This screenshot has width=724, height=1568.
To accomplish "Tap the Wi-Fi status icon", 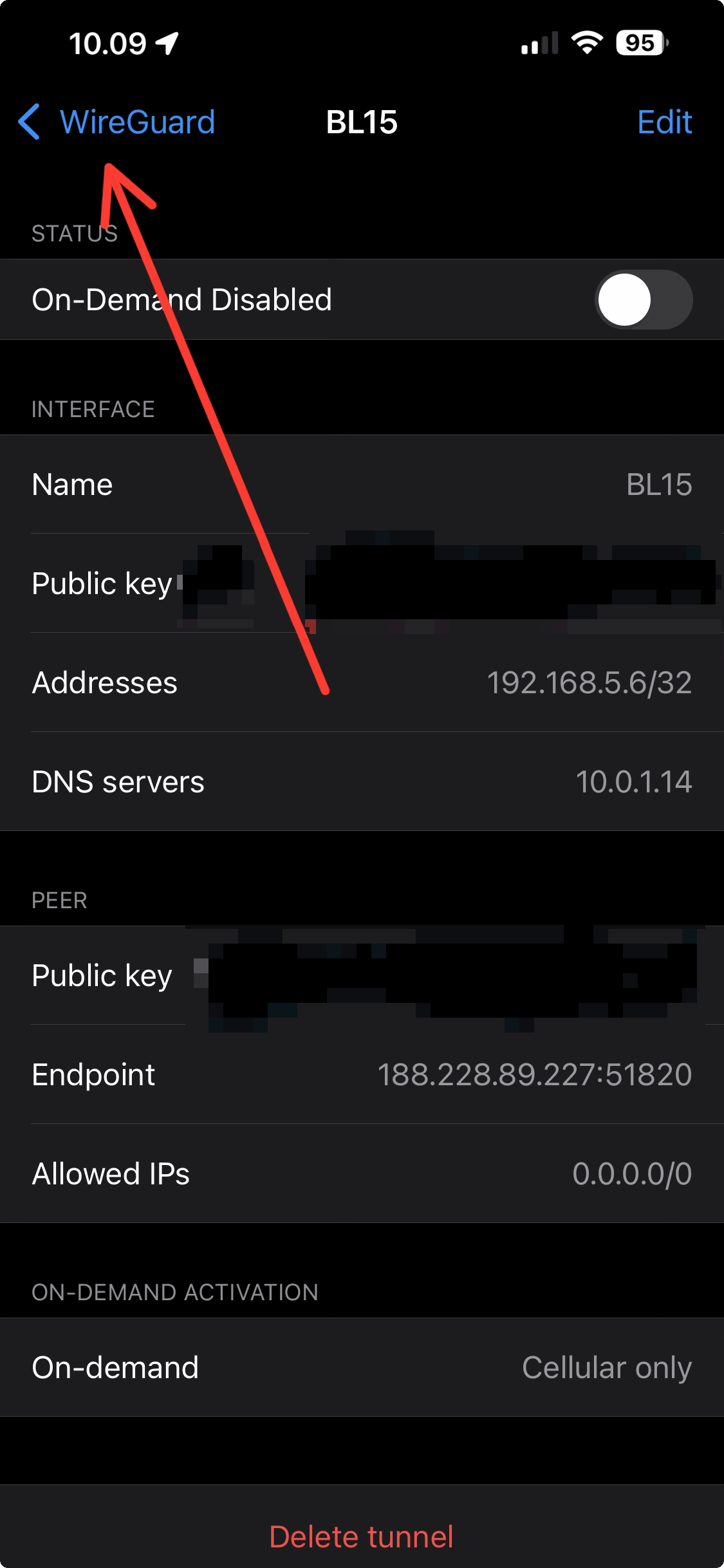I will coord(587,43).
